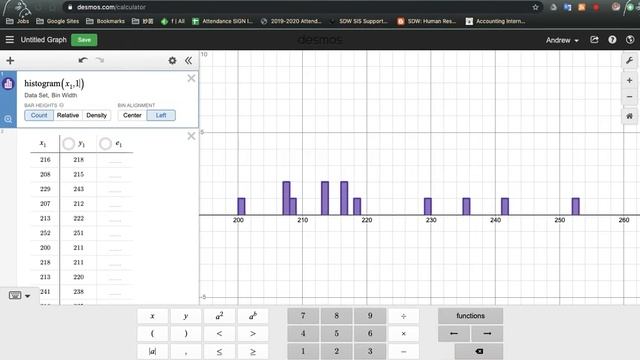Click the keypad 5 key
The image size is (640, 360).
tap(336, 333)
